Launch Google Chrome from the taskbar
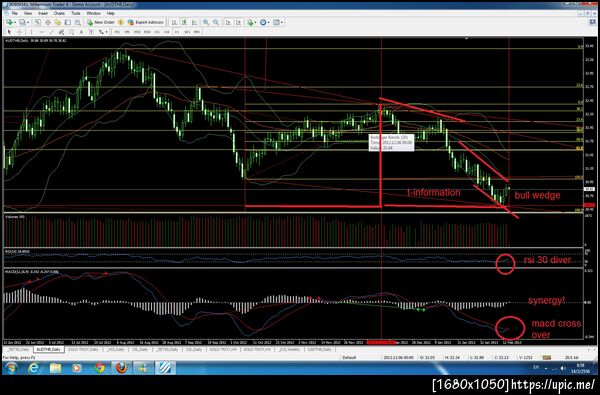Viewport: 600px width, 395px height. click(100, 368)
